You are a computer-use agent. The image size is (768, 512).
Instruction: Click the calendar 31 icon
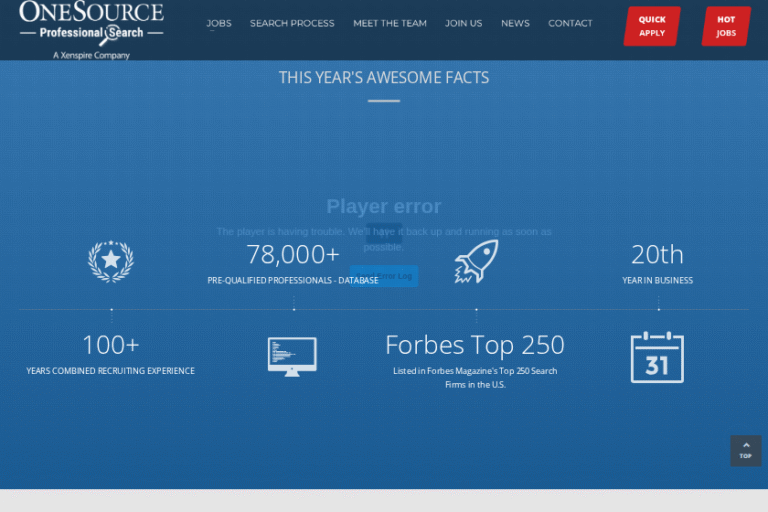pos(657,357)
